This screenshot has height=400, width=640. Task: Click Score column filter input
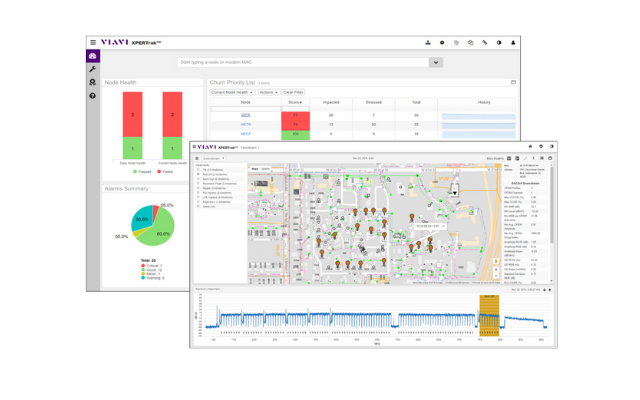click(x=296, y=109)
